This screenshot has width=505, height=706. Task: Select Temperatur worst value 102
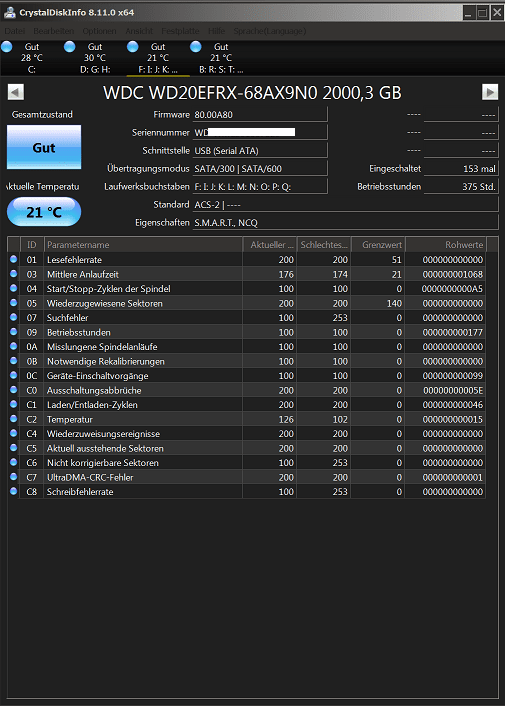[340, 419]
